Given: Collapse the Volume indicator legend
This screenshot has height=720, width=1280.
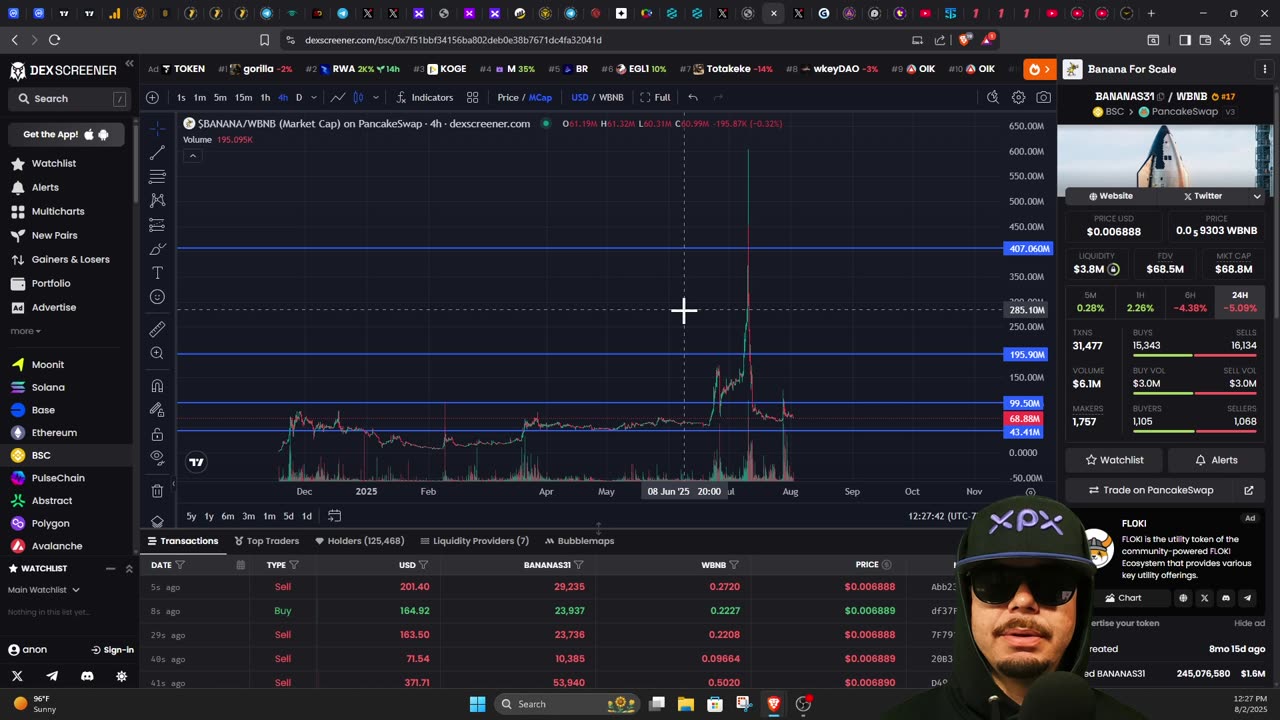Looking at the screenshot, I should (193, 155).
